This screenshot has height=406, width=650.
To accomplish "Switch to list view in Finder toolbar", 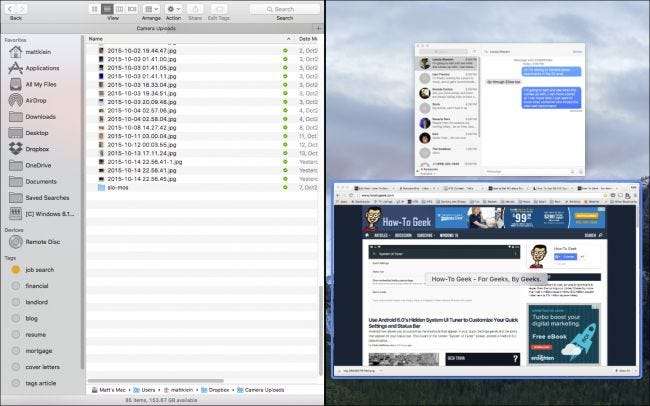I will 106,8.
